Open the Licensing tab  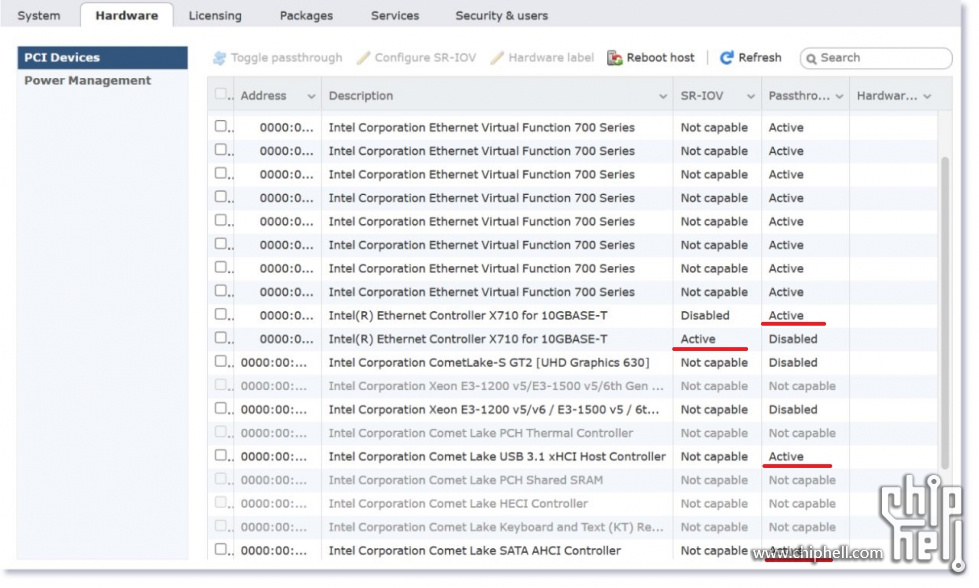click(x=215, y=16)
